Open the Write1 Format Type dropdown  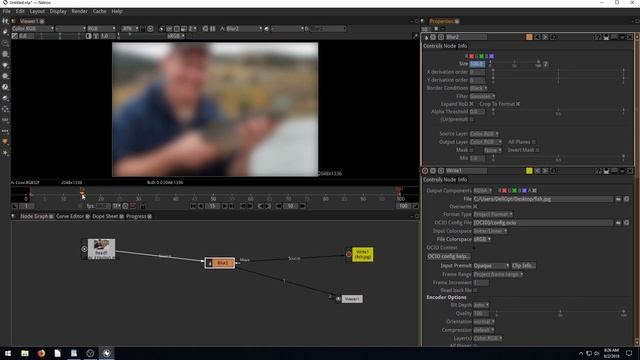pyautogui.click(x=493, y=214)
